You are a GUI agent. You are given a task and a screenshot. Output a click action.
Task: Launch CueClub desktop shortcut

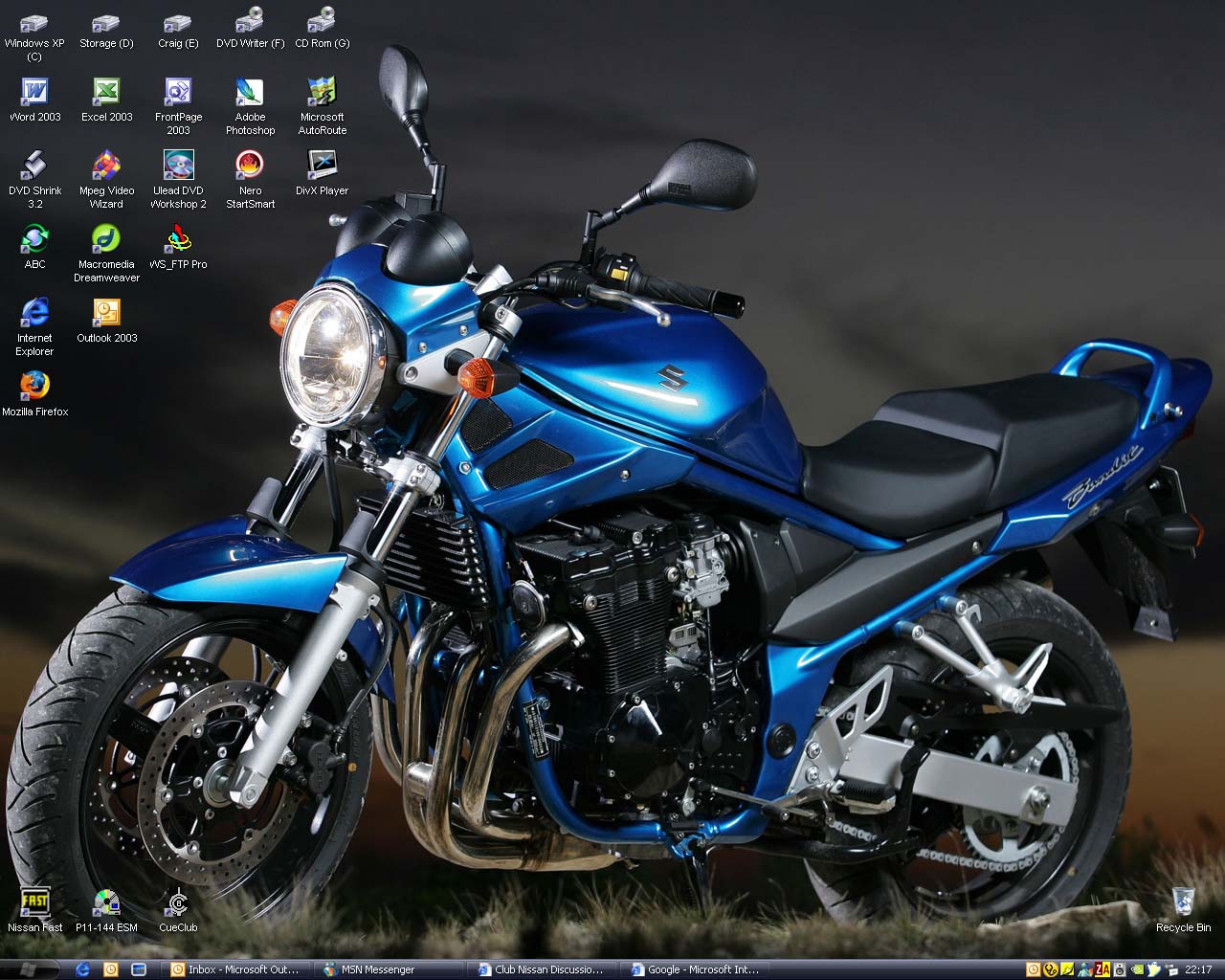(178, 910)
